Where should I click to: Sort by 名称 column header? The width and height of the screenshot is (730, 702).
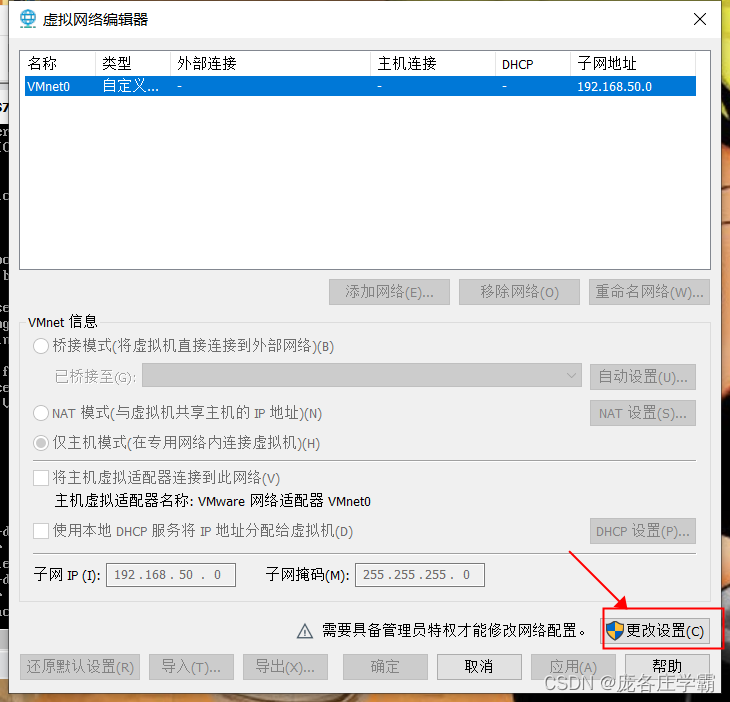click(x=60, y=63)
